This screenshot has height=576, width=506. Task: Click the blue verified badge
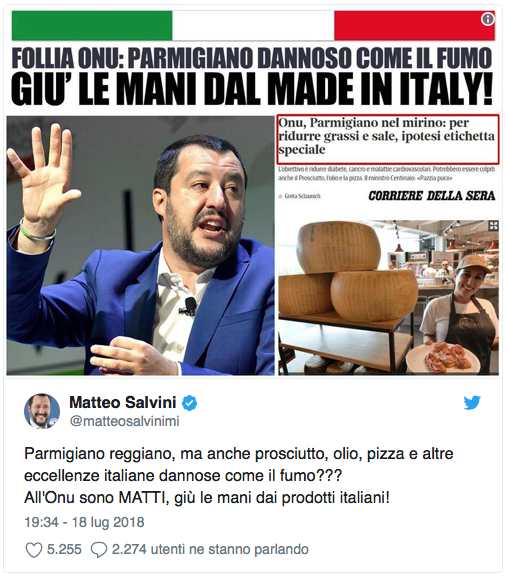[x=190, y=403]
